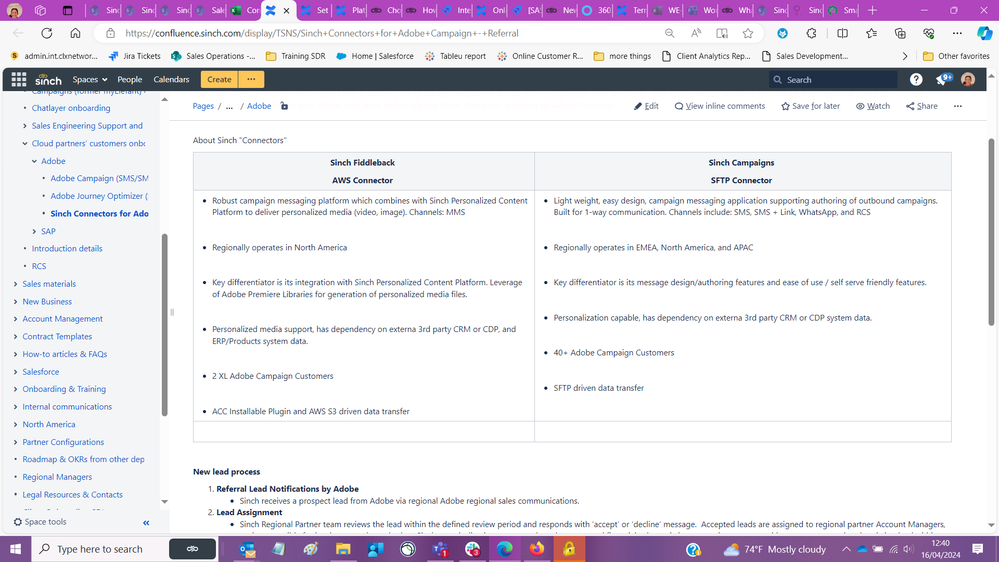Screen dimensions: 999x562
Task: Open the page more actions ellipsis
Action: click(958, 106)
